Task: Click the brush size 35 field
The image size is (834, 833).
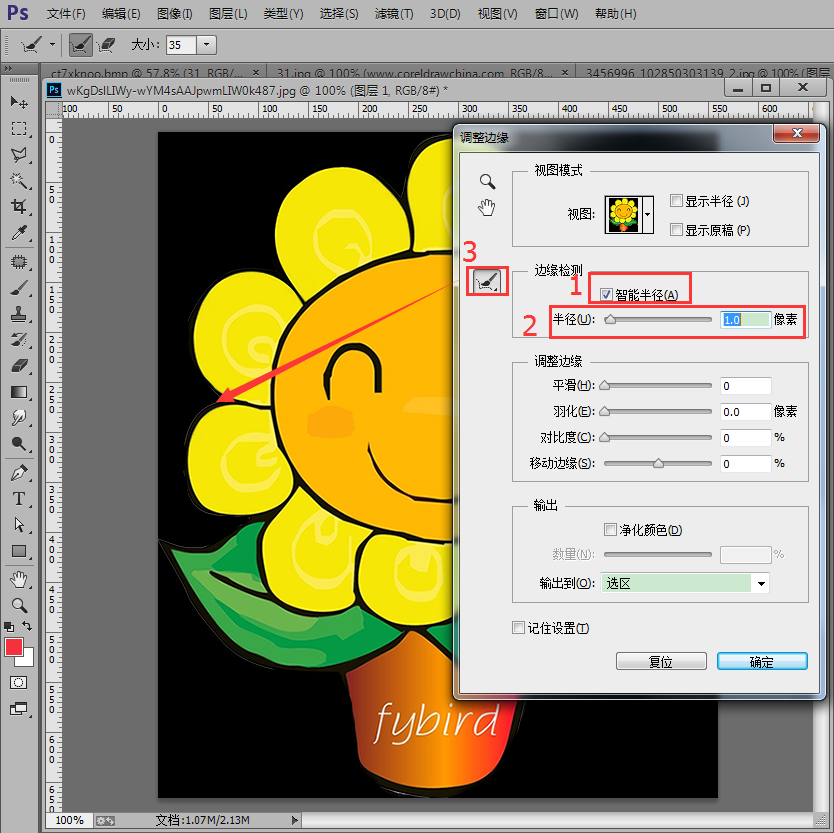Action: click(x=181, y=45)
